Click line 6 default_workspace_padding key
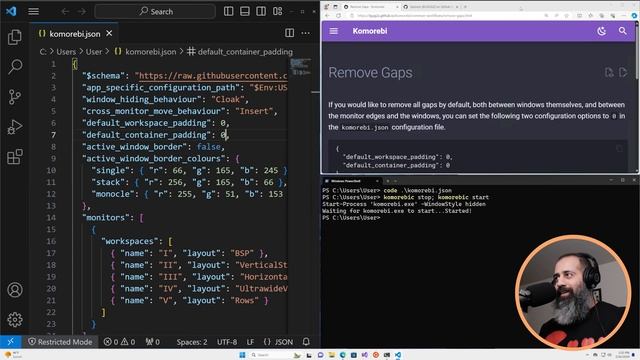 (146, 123)
